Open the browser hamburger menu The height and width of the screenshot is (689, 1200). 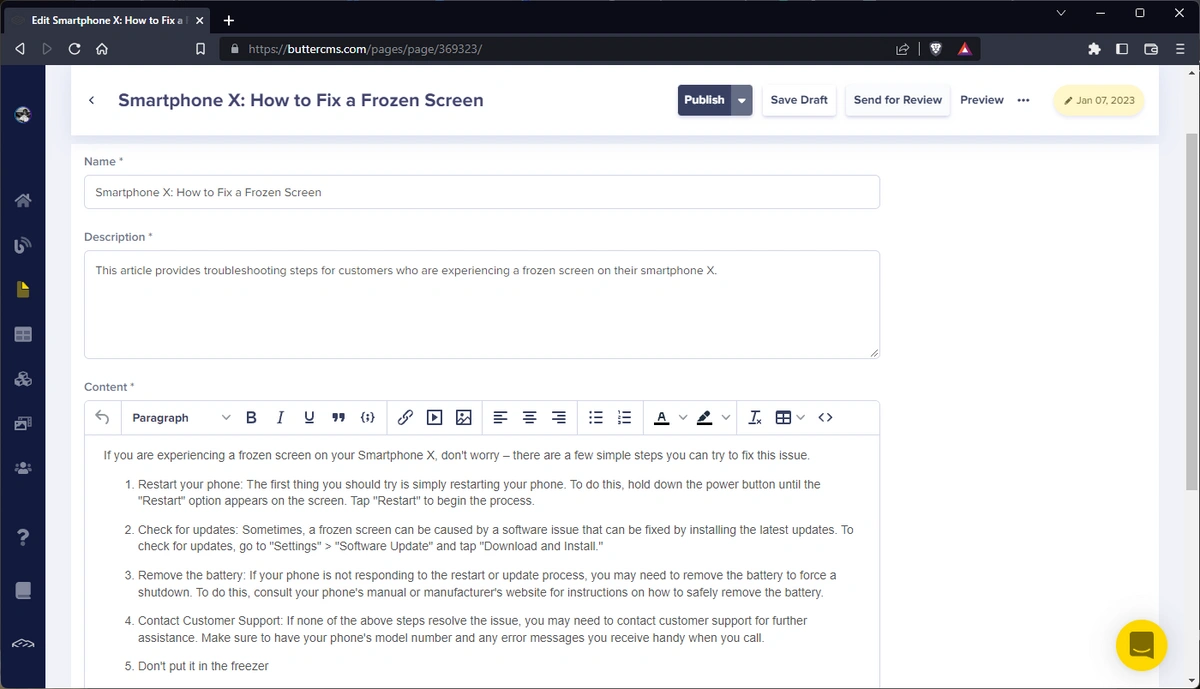pos(1180,48)
